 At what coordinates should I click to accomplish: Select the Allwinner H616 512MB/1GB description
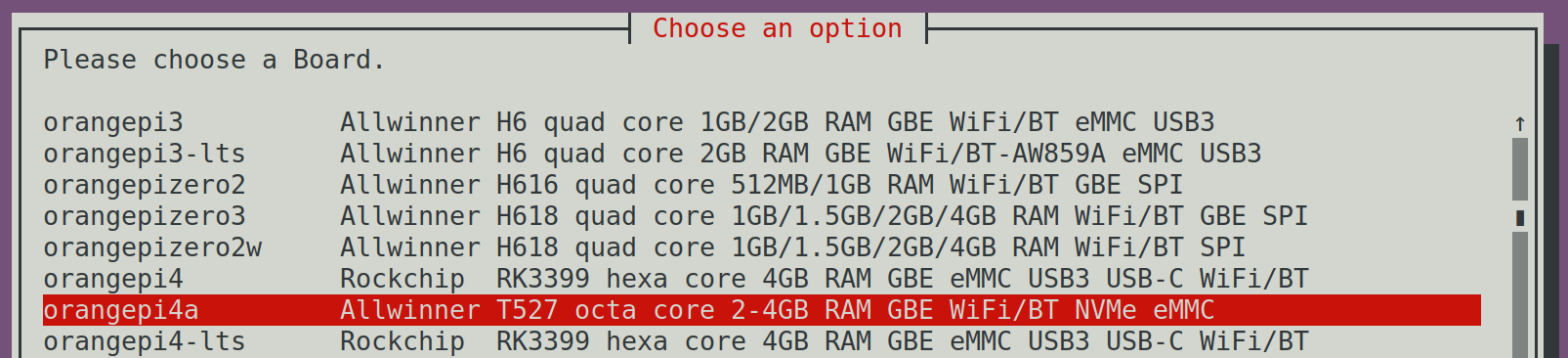tap(761, 186)
